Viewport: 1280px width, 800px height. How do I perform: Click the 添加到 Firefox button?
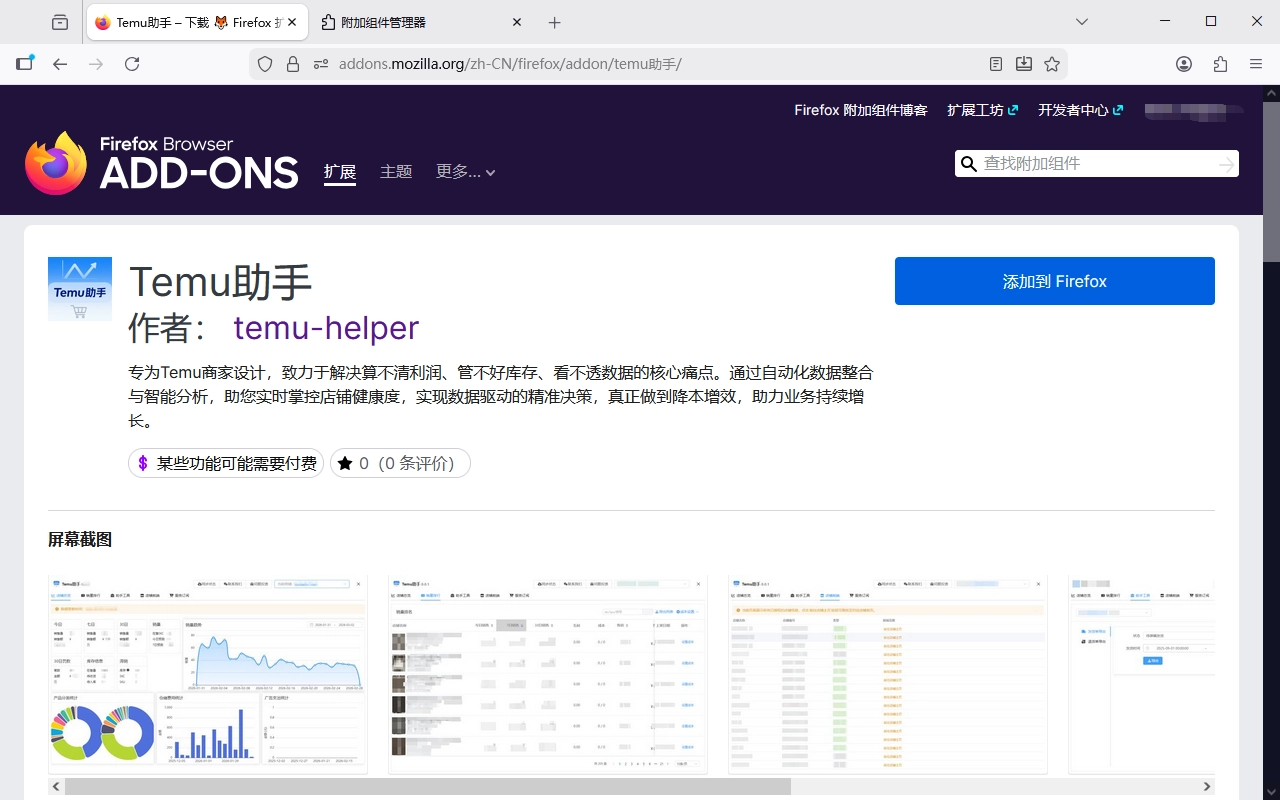coord(1054,281)
